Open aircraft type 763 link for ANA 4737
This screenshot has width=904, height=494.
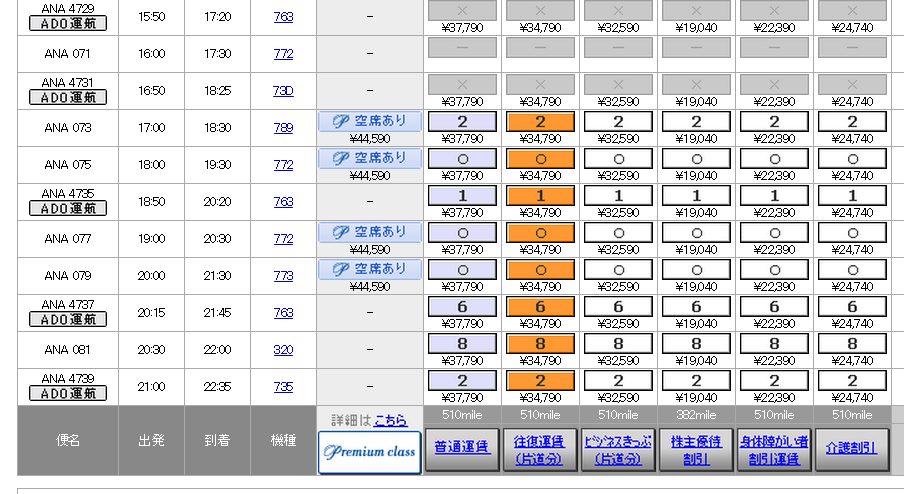click(283, 312)
